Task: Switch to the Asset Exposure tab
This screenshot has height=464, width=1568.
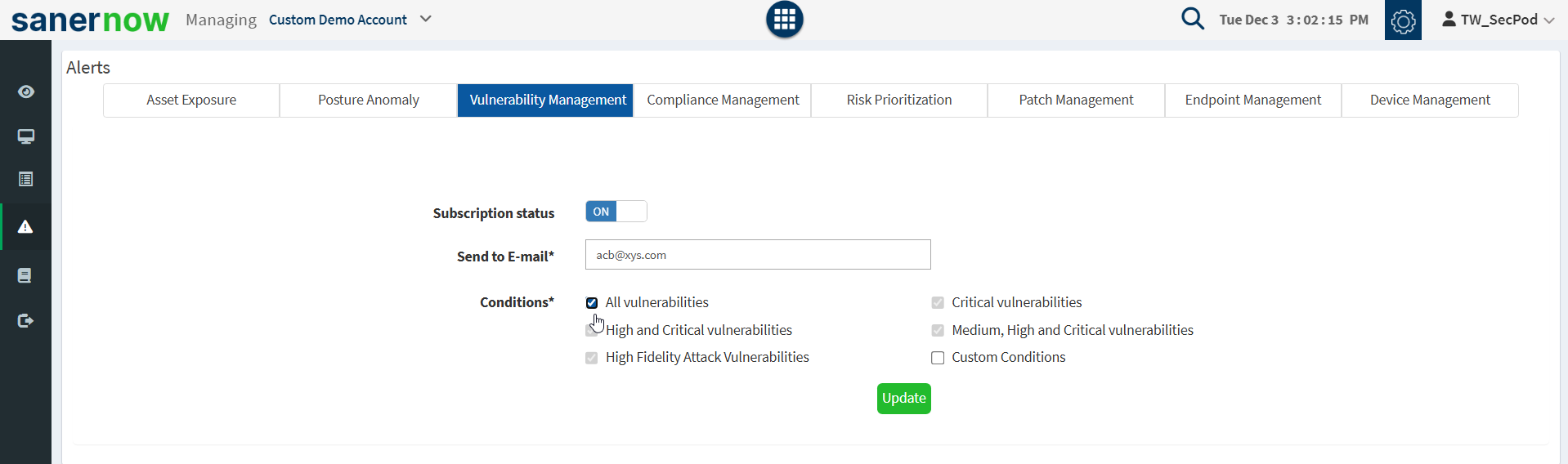Action: (x=191, y=100)
